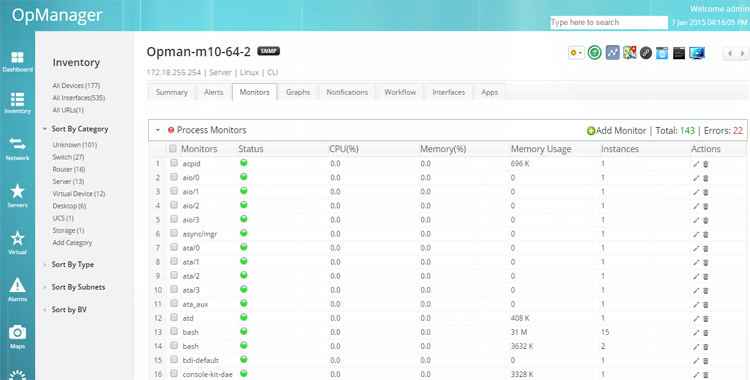Go to the previous device arrow
750x380 pixels.
coord(729,53)
